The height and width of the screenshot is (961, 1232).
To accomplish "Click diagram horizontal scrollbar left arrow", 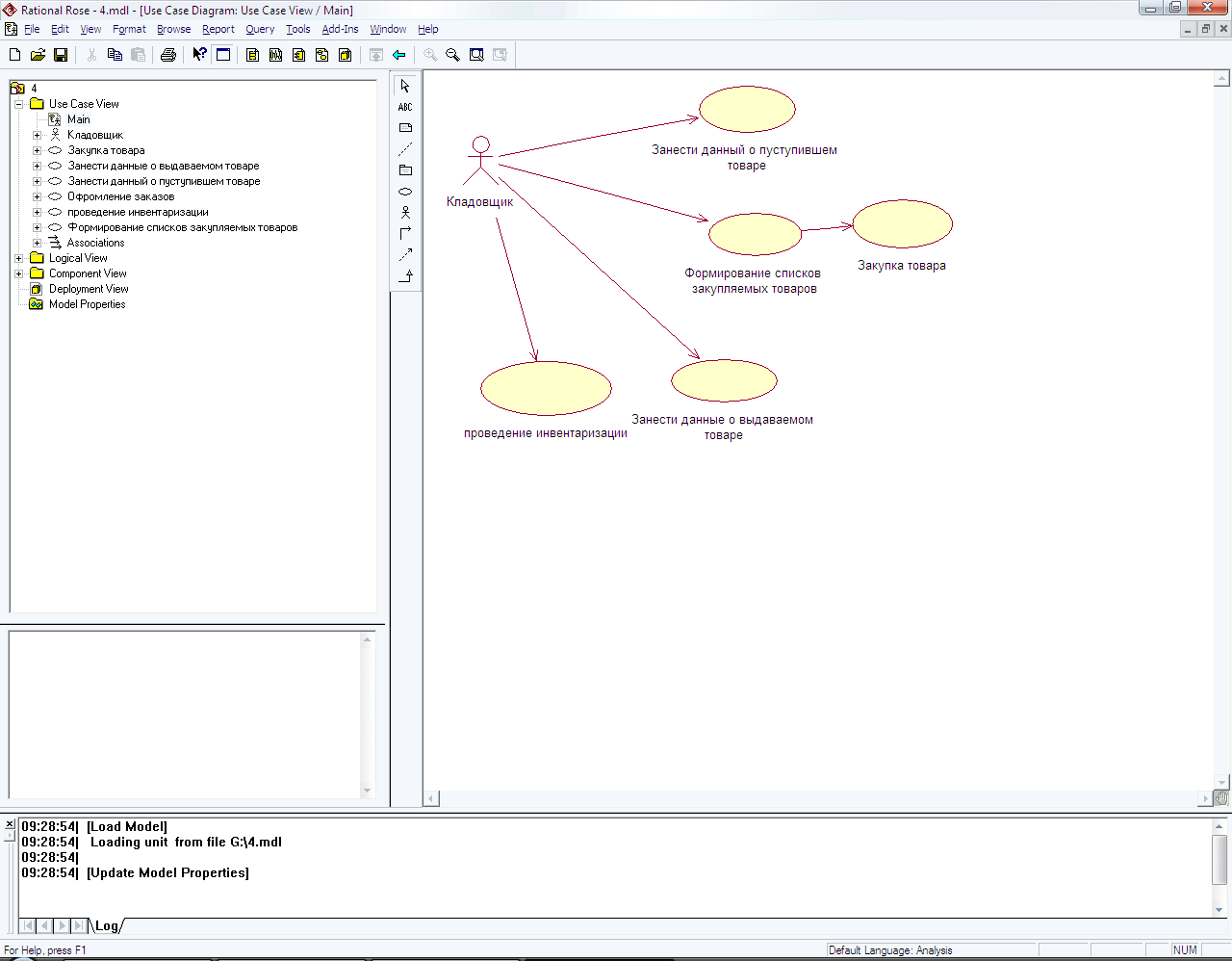I will coord(432,798).
